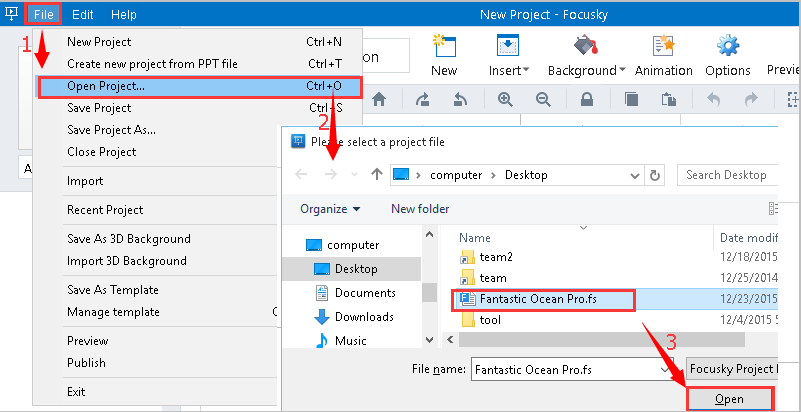The image size is (801, 412).
Task: Click the Redo arrow icon
Action: [x=751, y=100]
